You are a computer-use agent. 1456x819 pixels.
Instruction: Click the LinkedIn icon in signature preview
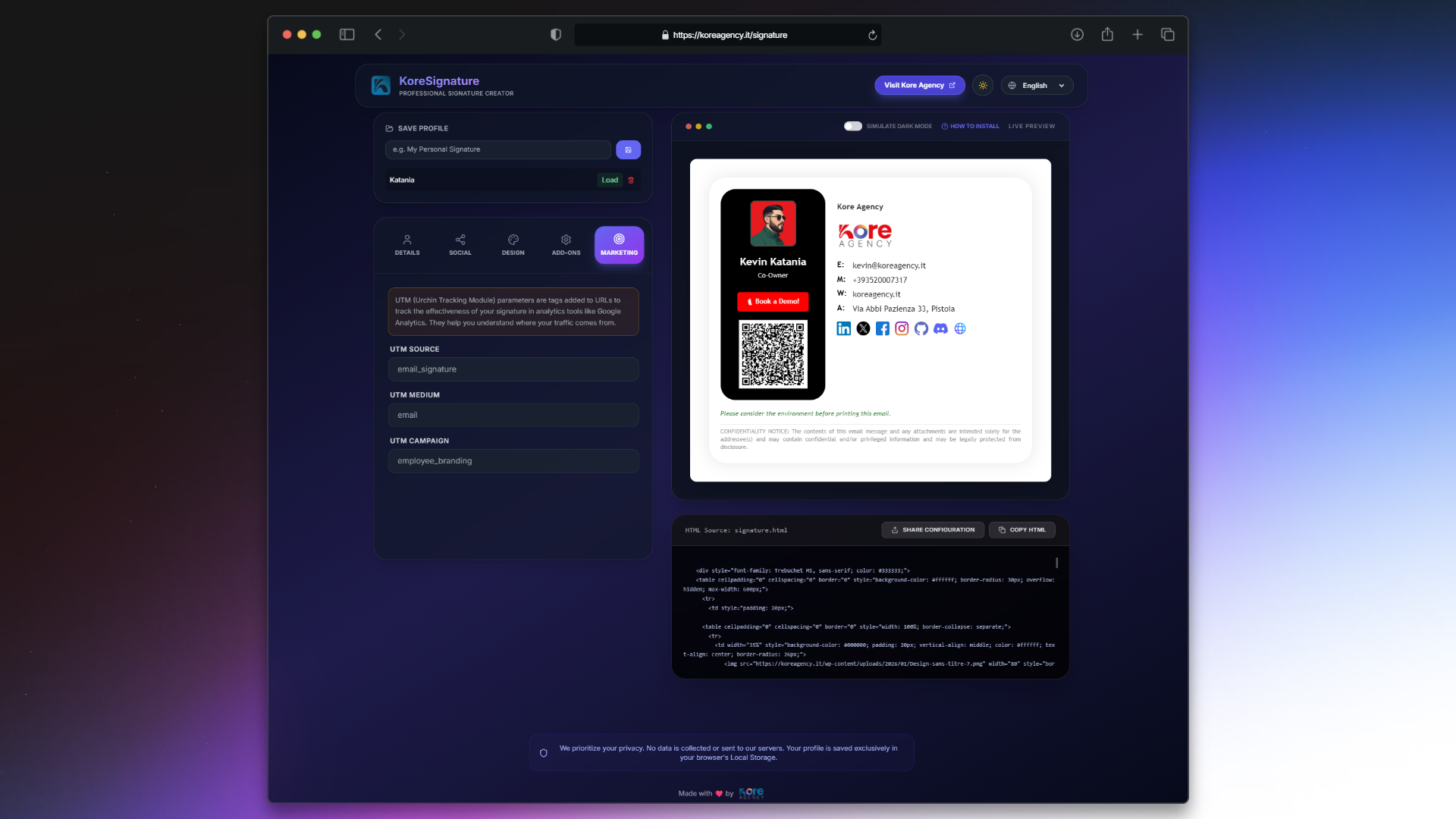pyautogui.click(x=843, y=328)
